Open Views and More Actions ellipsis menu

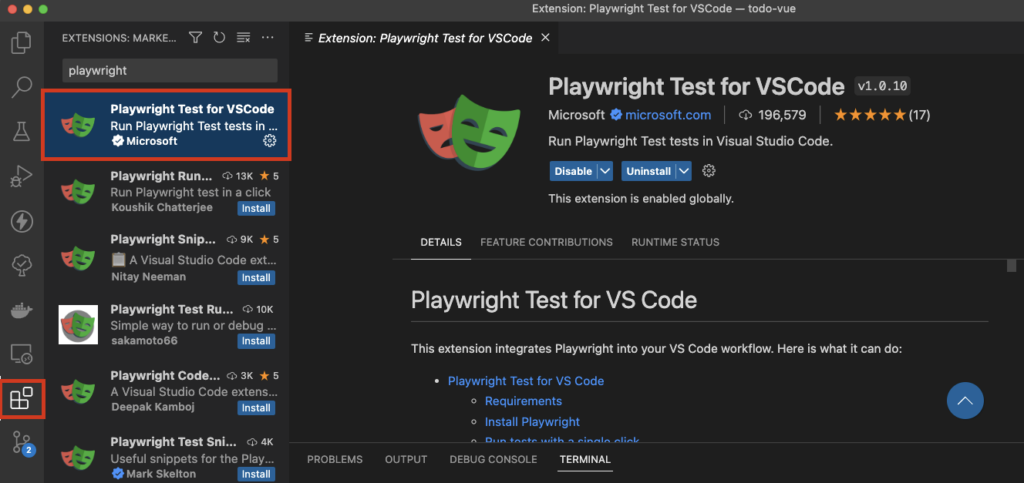(x=267, y=38)
